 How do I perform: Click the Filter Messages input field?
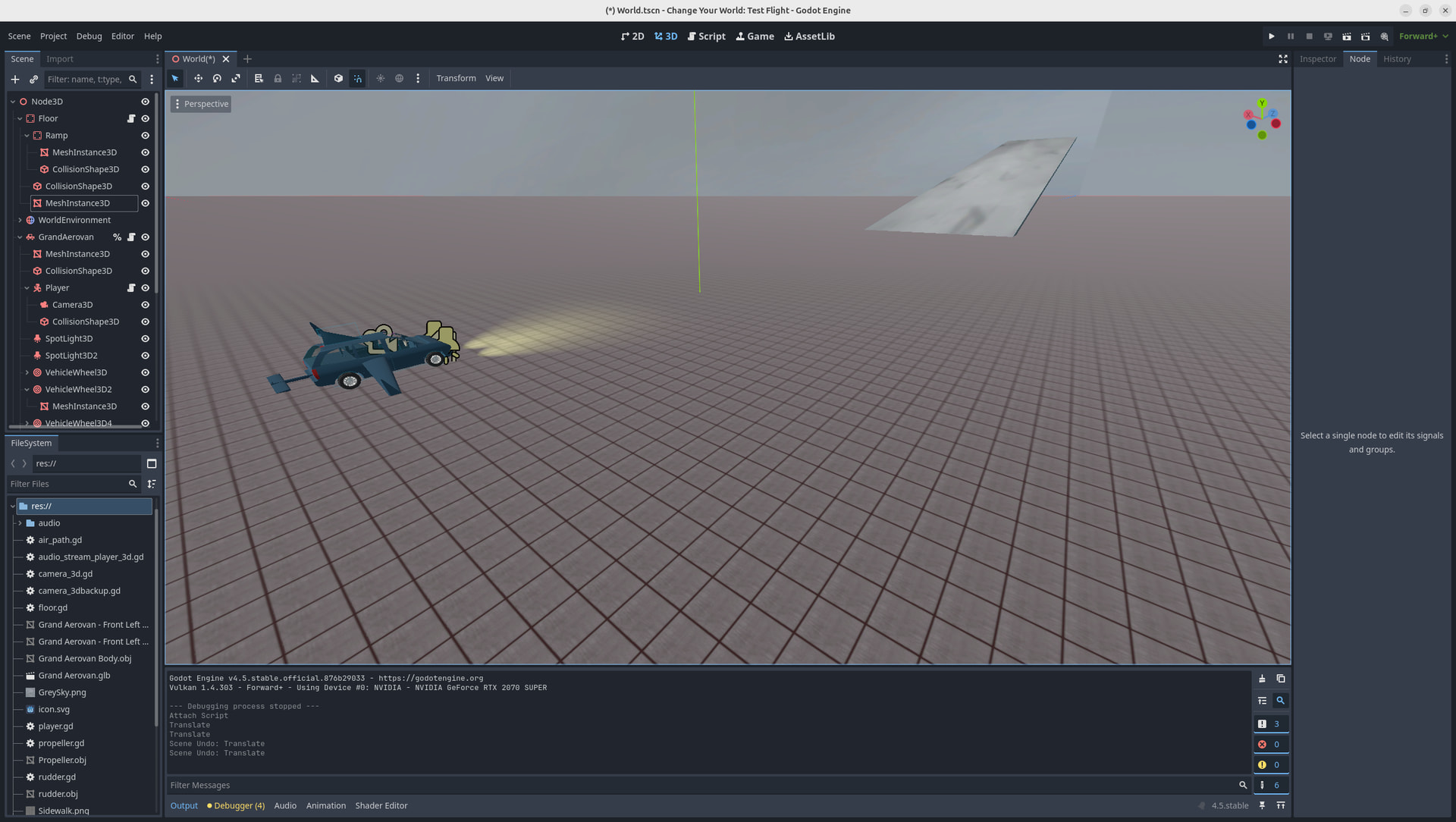pos(698,785)
